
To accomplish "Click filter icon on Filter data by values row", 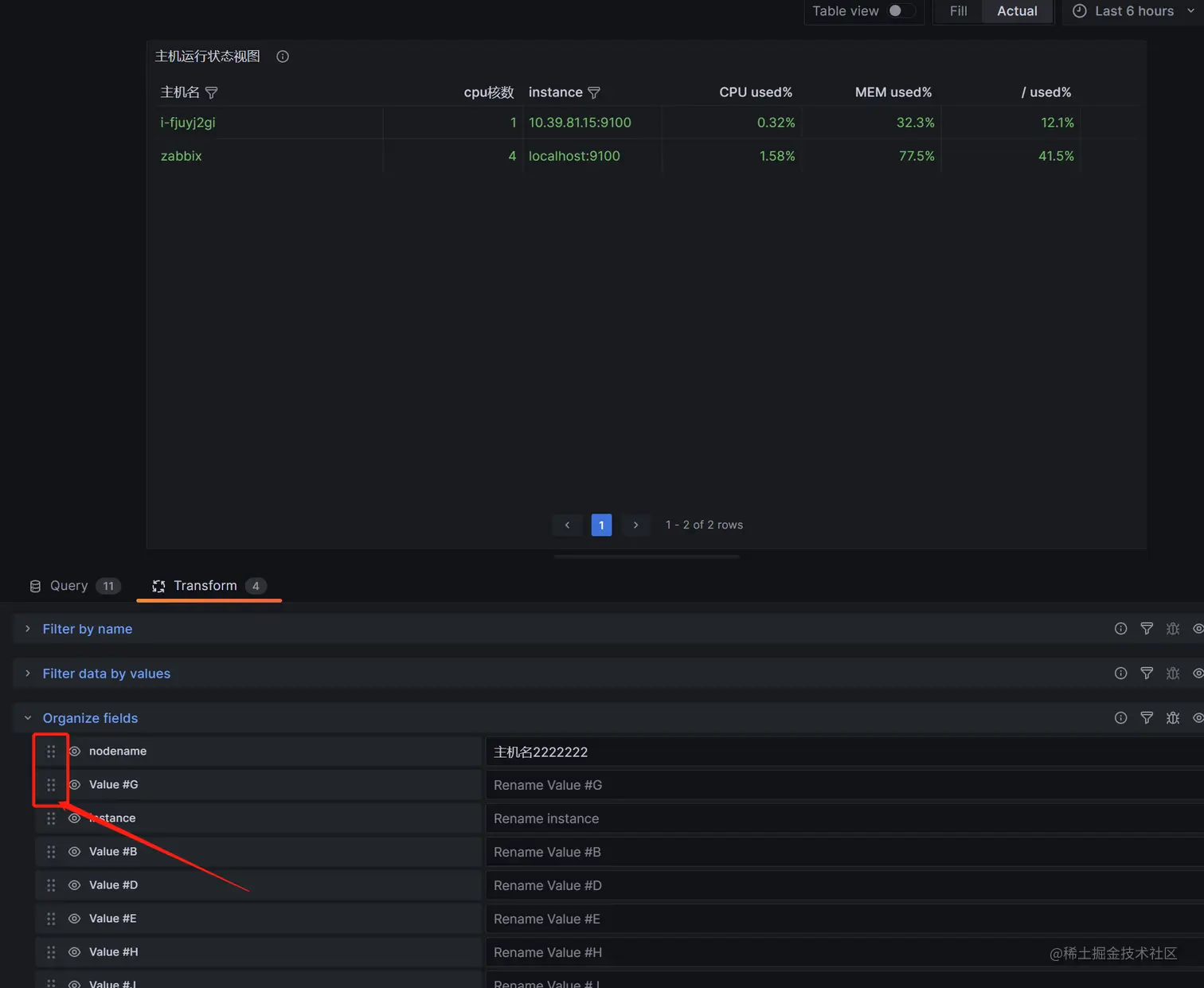I will pyautogui.click(x=1147, y=674).
